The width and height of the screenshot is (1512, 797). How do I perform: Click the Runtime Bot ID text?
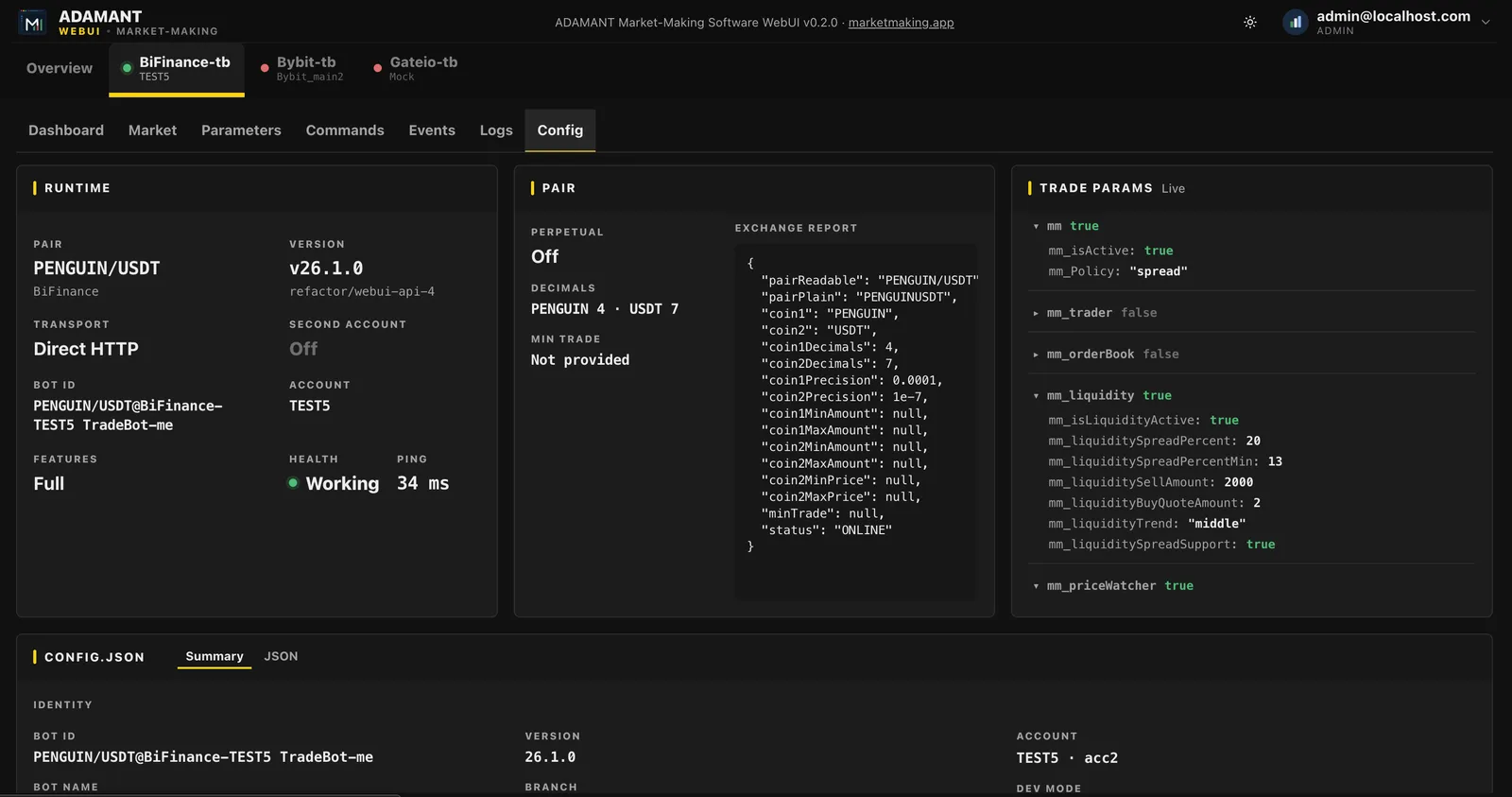(x=128, y=415)
